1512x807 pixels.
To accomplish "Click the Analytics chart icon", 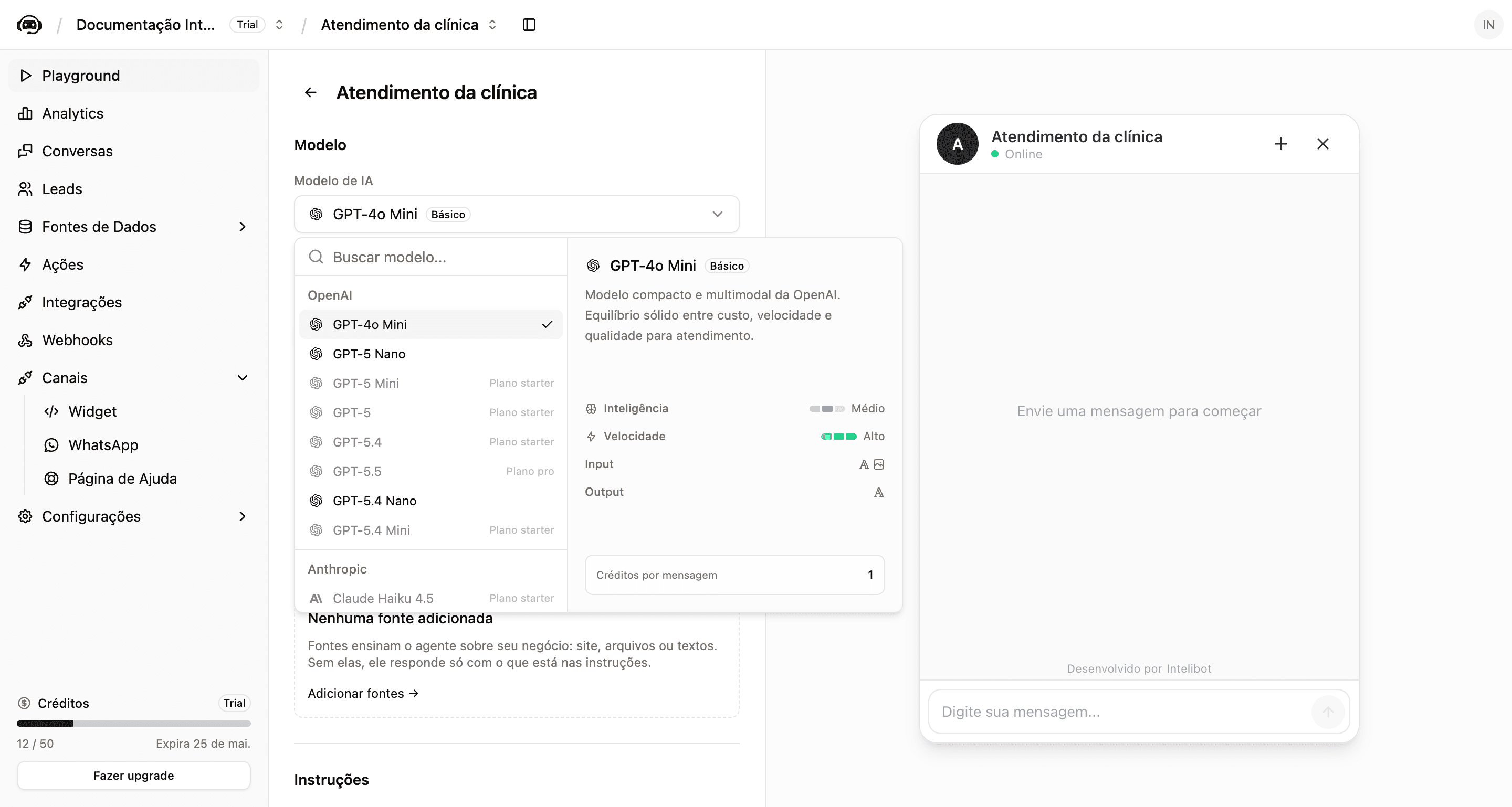I will 25,113.
